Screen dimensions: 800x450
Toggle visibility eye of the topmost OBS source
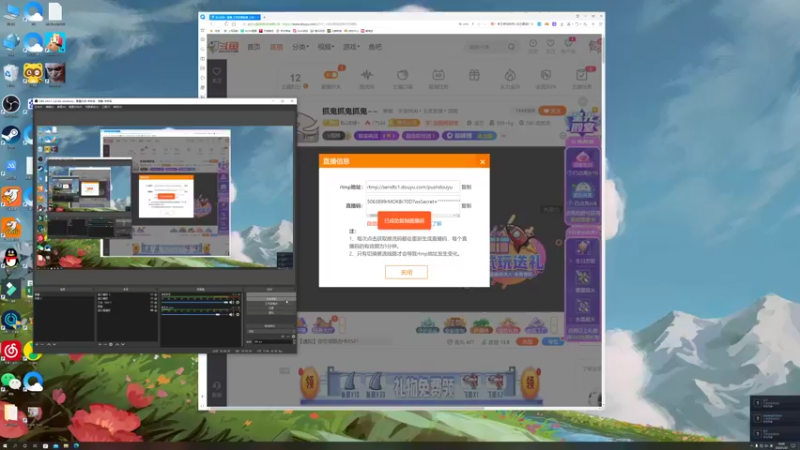pyautogui.click(x=152, y=294)
